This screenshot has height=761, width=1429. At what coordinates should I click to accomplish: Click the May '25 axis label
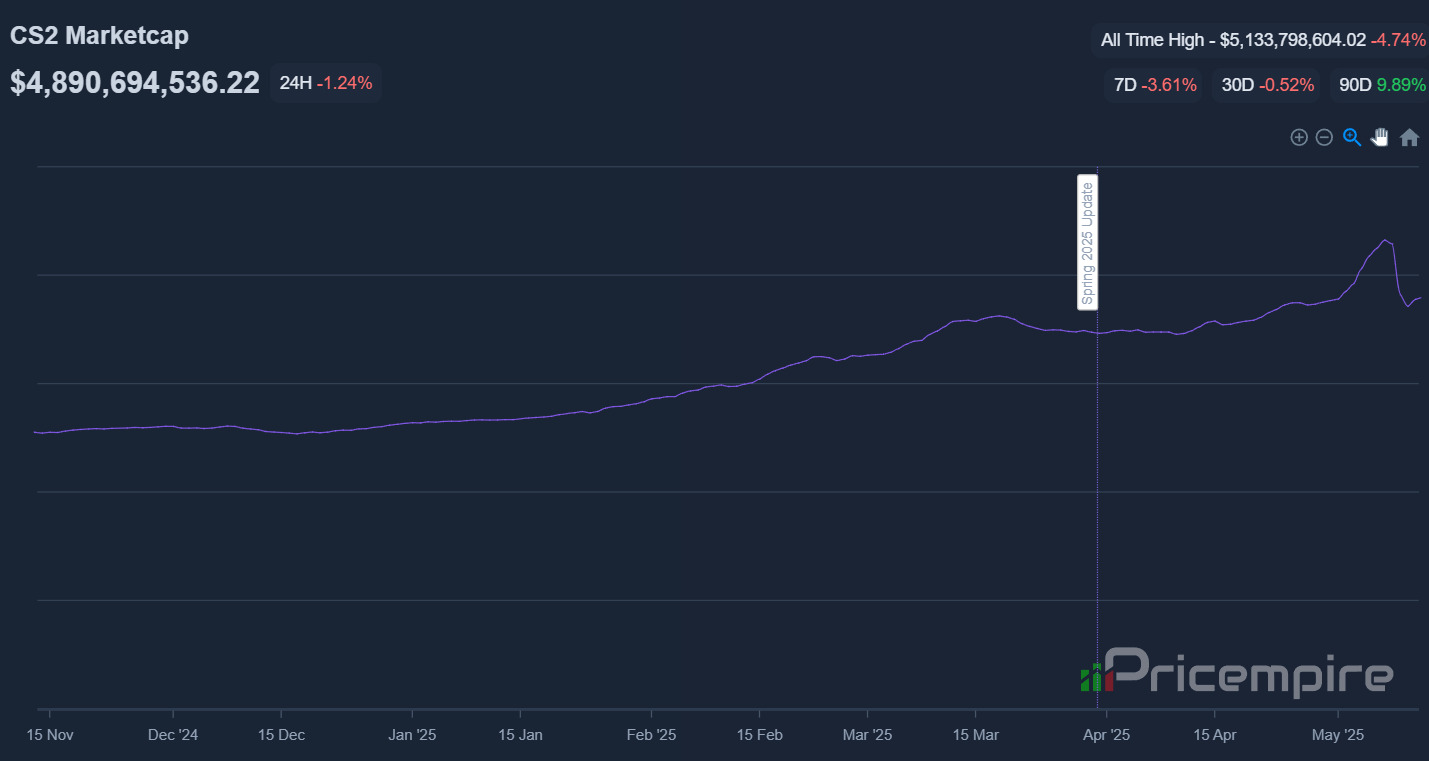1337,734
